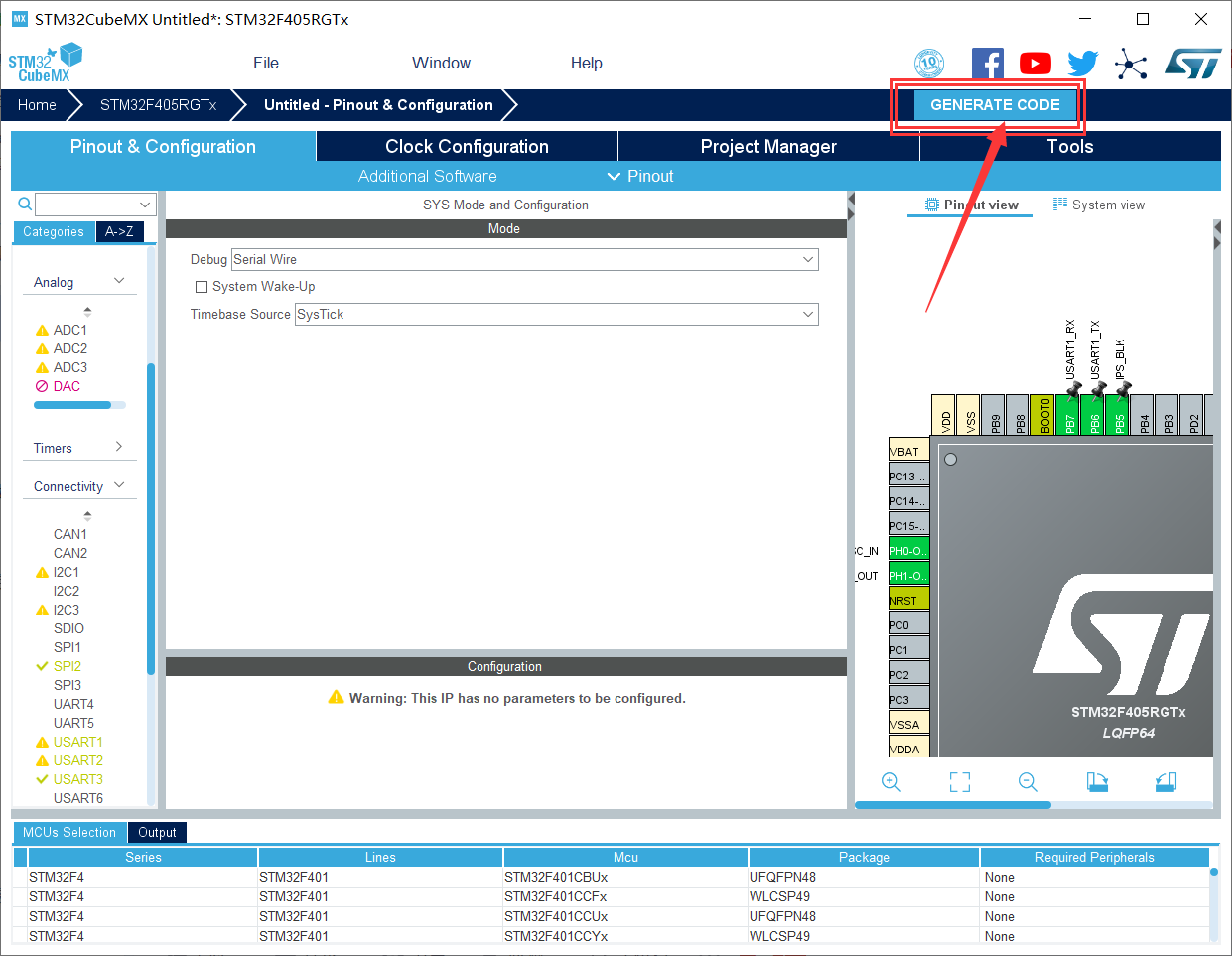
Task: Select pin PB7 on the chip
Action: (x=1067, y=414)
